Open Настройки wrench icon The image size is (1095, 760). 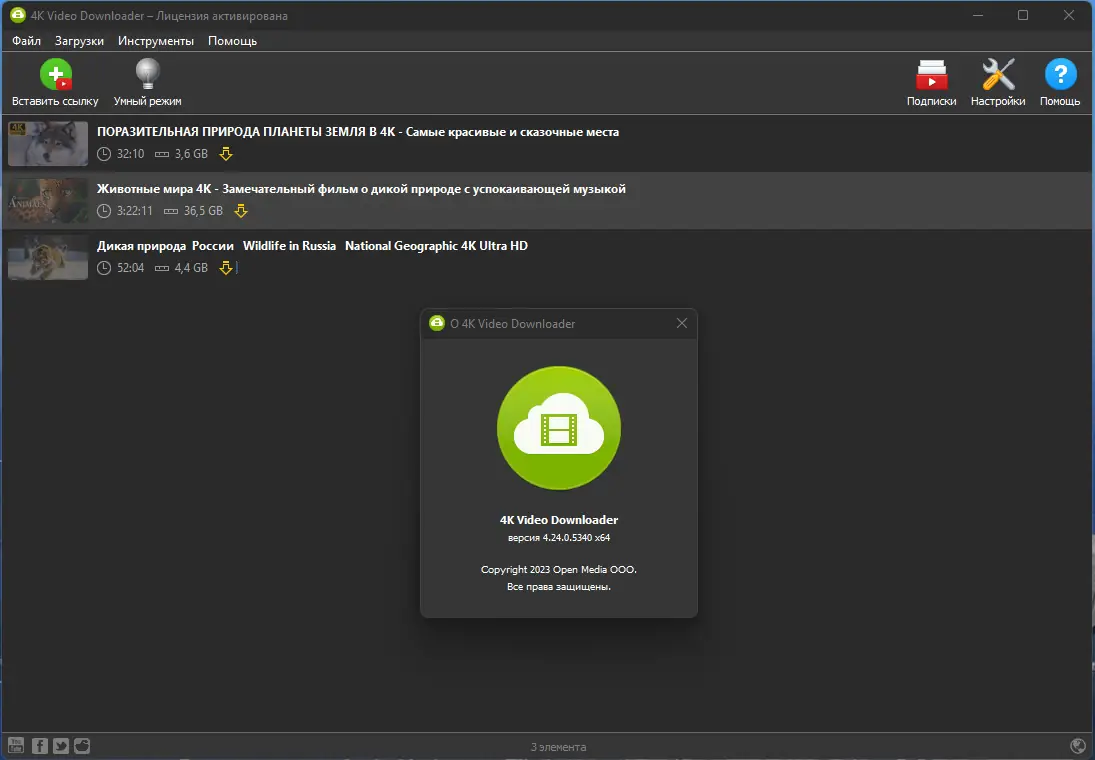pos(998,74)
